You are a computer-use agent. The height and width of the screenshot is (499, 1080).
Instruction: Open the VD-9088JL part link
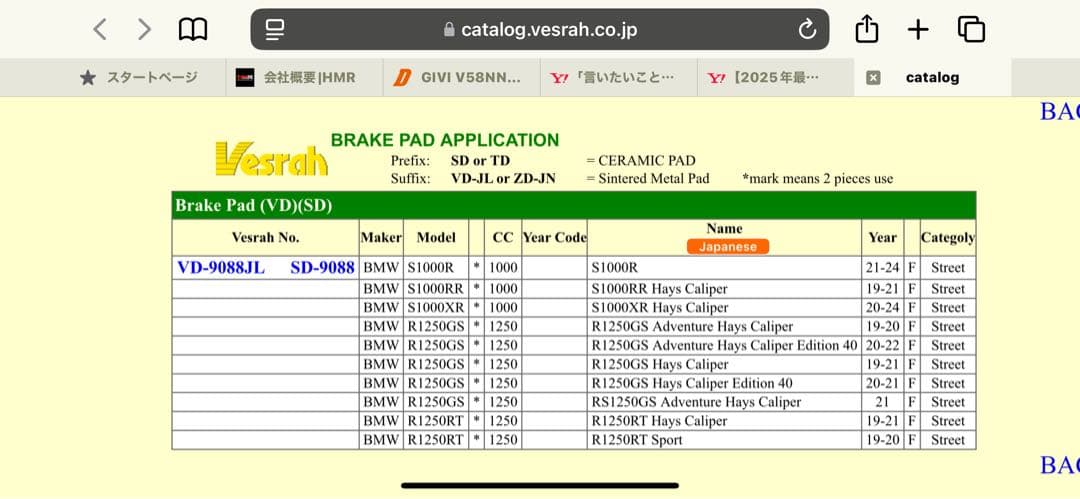click(221, 268)
